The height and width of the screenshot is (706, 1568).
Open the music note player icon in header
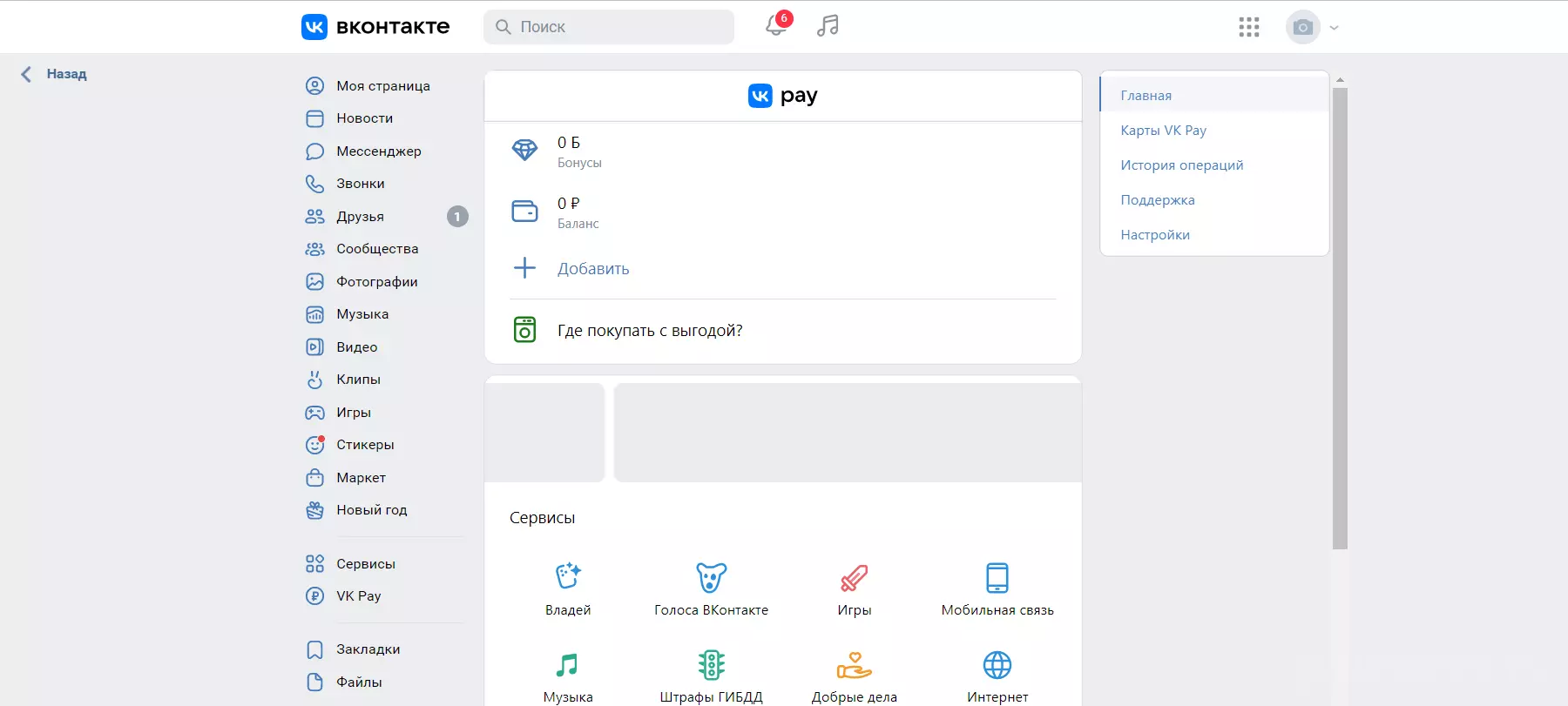[x=828, y=26]
